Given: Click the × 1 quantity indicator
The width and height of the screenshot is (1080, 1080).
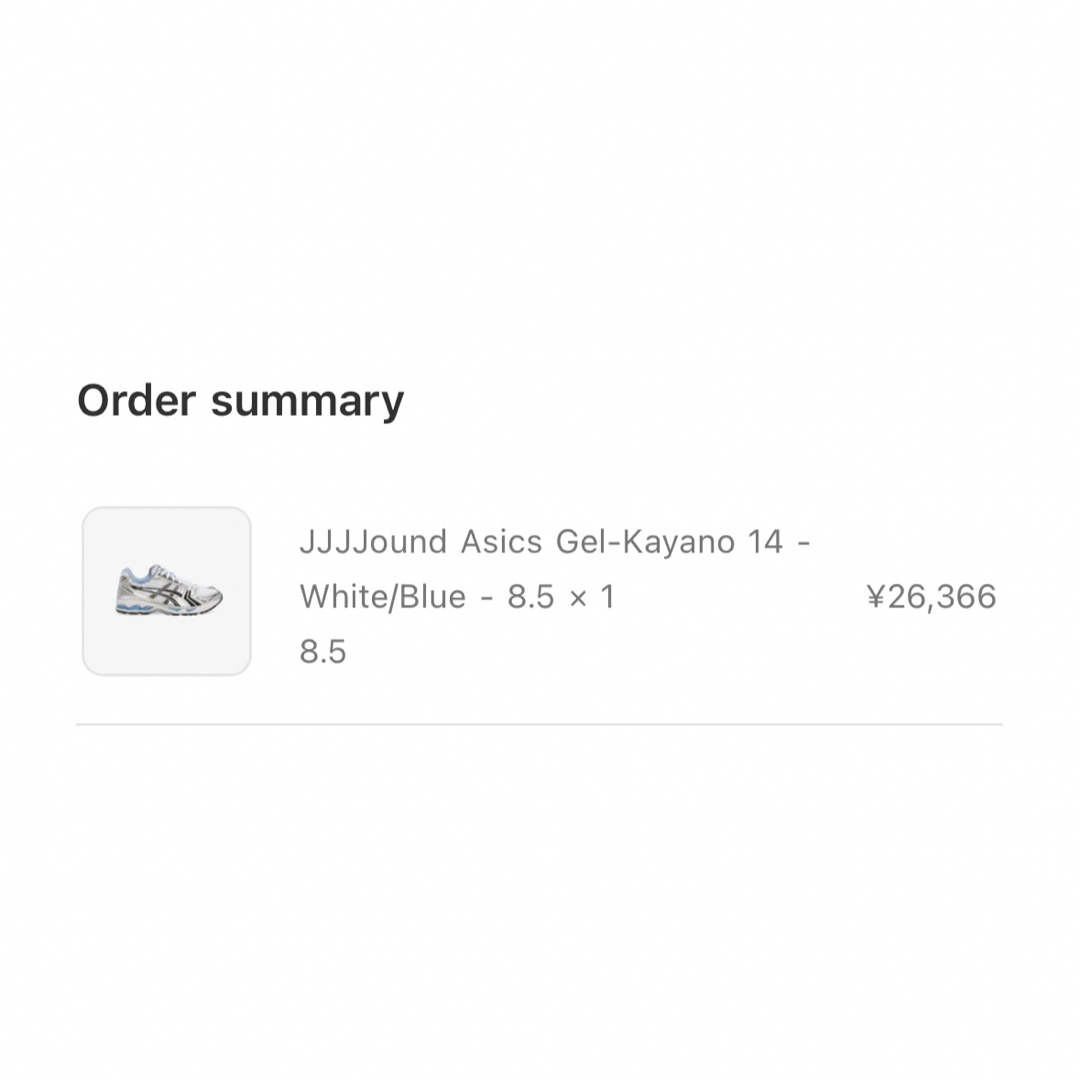Looking at the screenshot, I should tap(592, 597).
